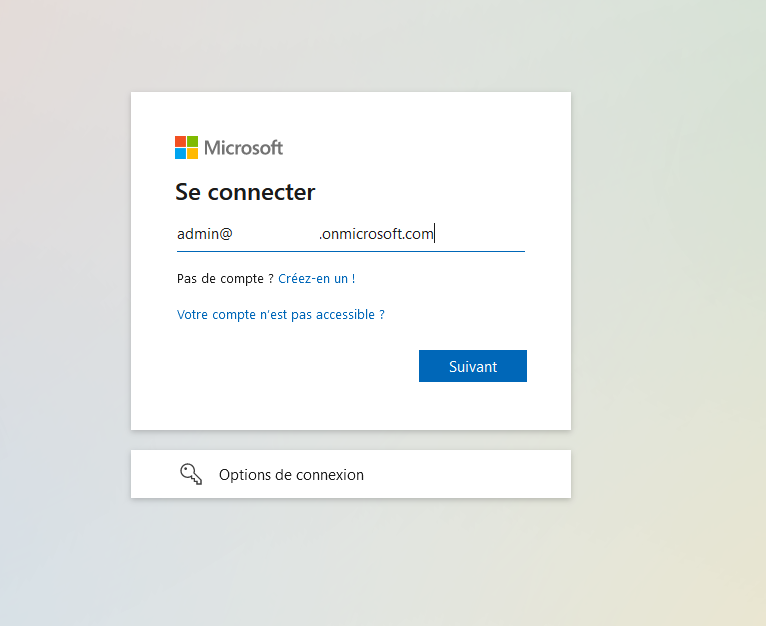Click the Pas de compte ? label
766x626 pixels.
[225, 279]
